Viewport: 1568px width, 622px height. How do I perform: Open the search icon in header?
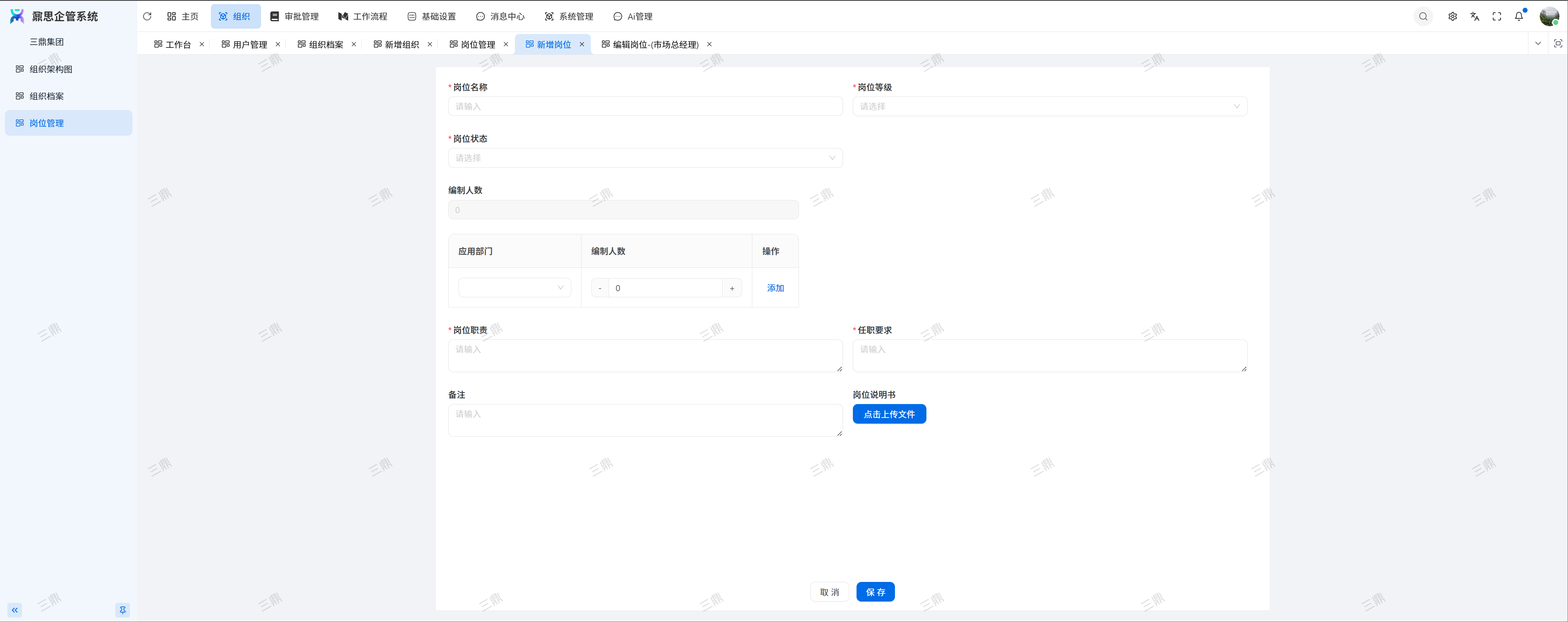1423,16
